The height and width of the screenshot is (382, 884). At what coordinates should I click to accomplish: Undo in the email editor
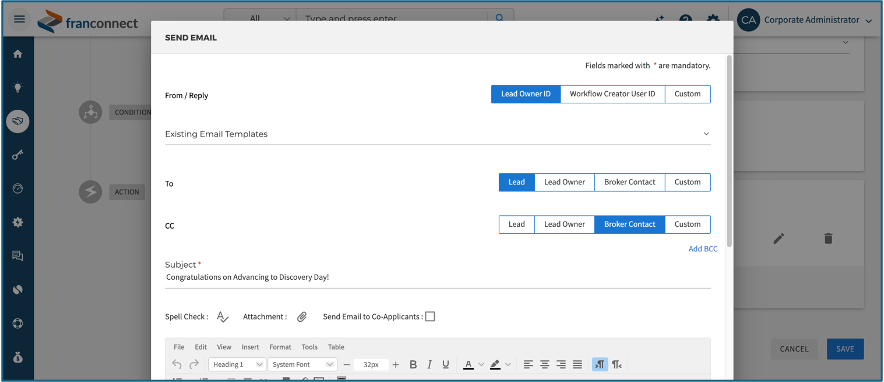tap(177, 365)
